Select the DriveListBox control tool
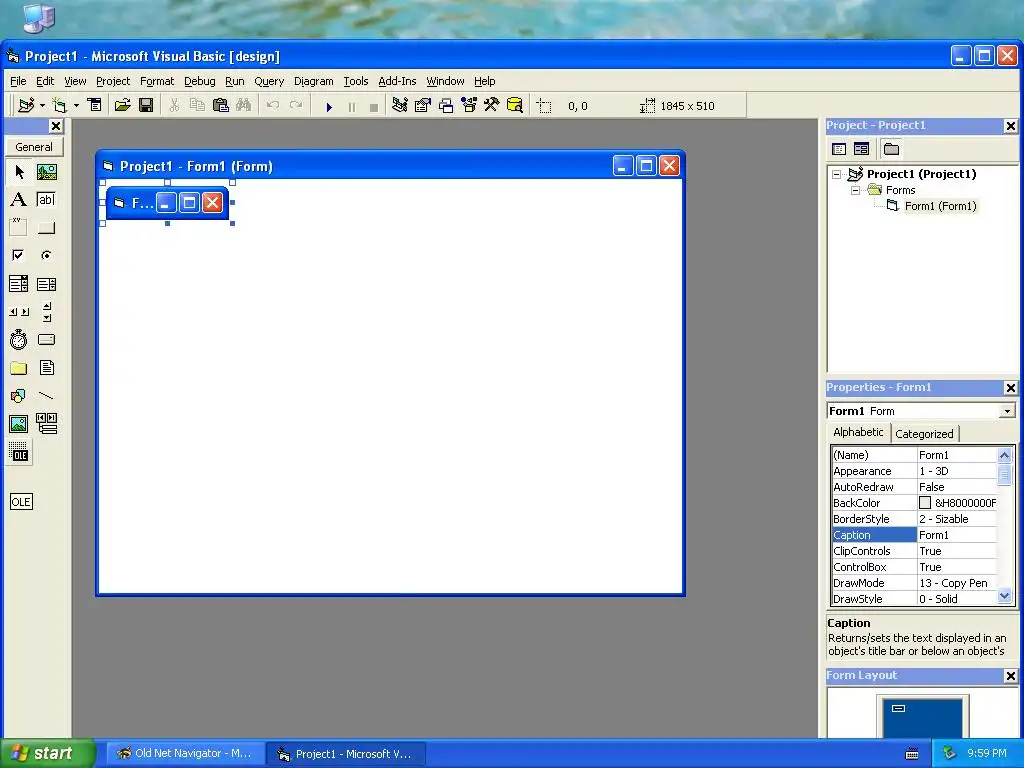 tap(46, 340)
